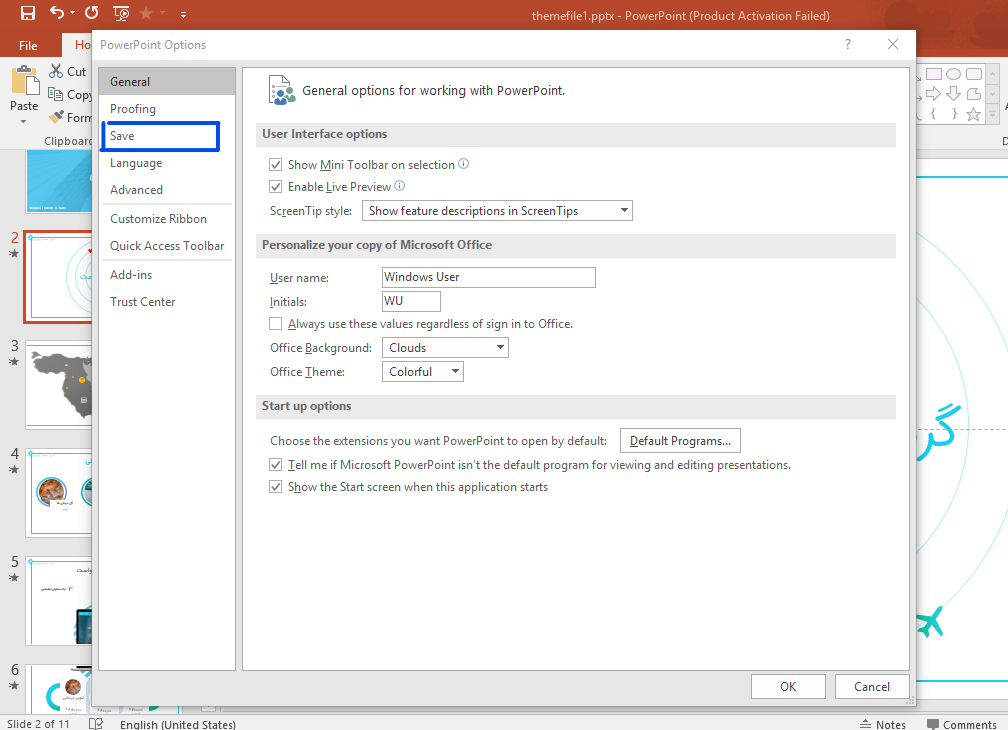The width and height of the screenshot is (1008, 730).
Task: Click Cancel in PowerPoint Options
Action: coord(872,686)
